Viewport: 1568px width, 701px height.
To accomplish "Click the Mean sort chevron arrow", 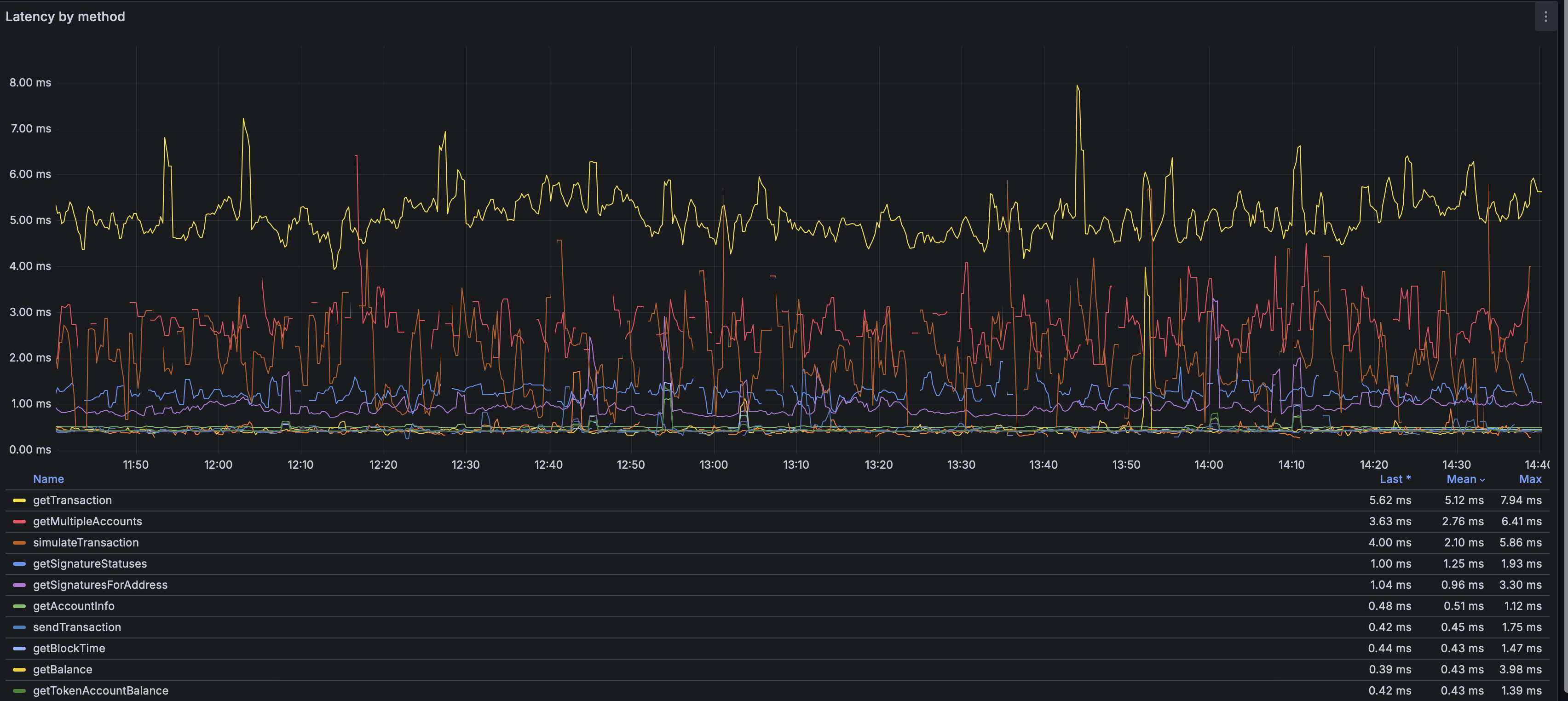I will [x=1482, y=480].
